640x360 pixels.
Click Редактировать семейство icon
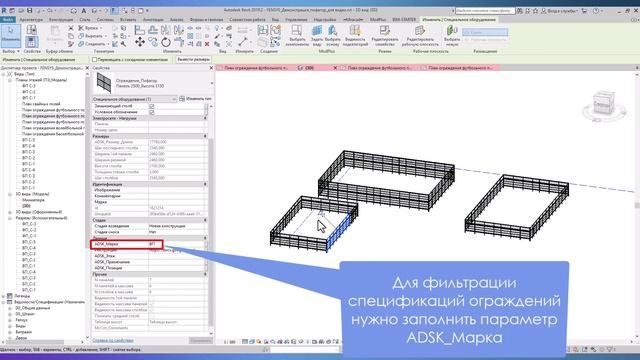[384, 36]
